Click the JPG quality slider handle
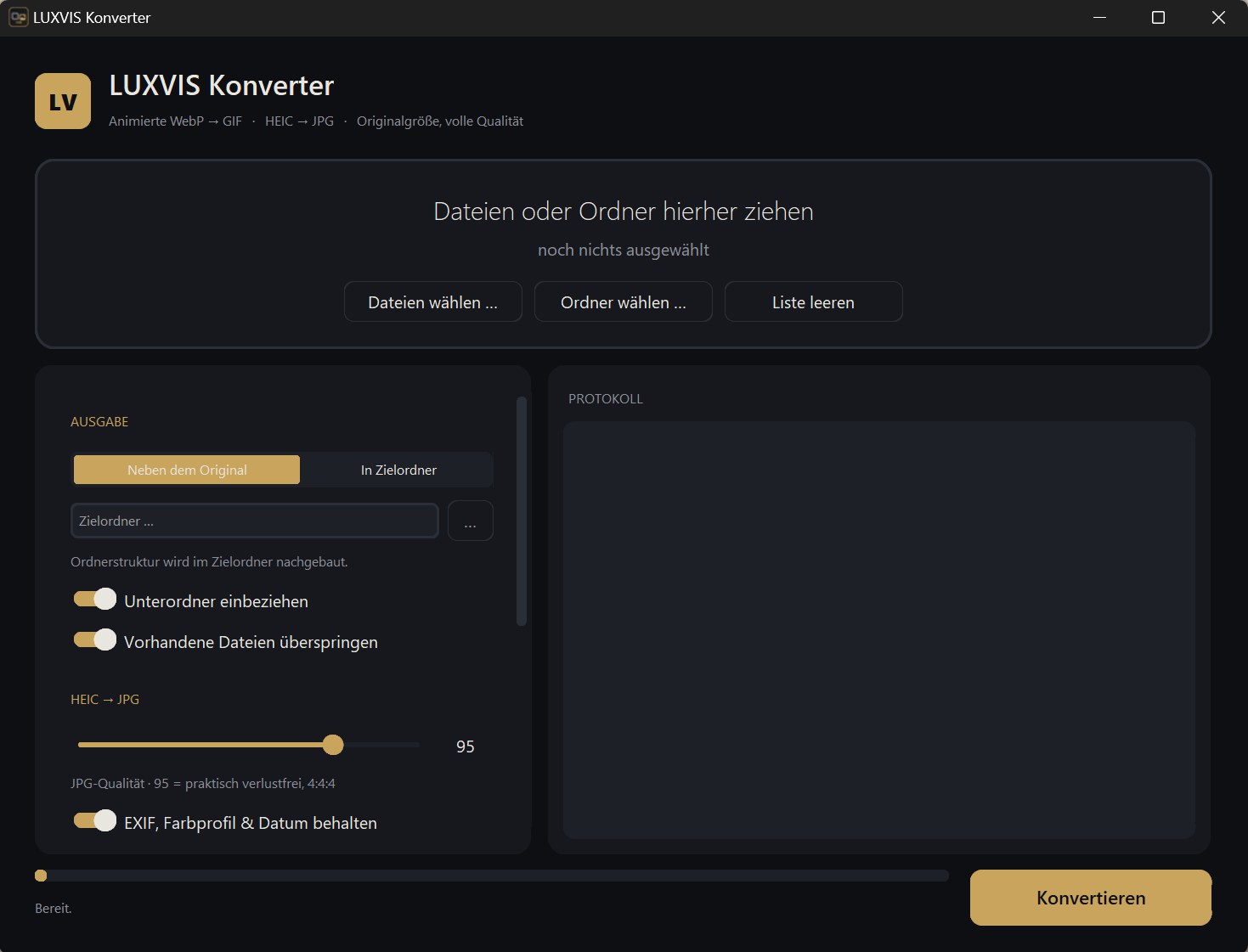The height and width of the screenshot is (952, 1248). pos(333,745)
